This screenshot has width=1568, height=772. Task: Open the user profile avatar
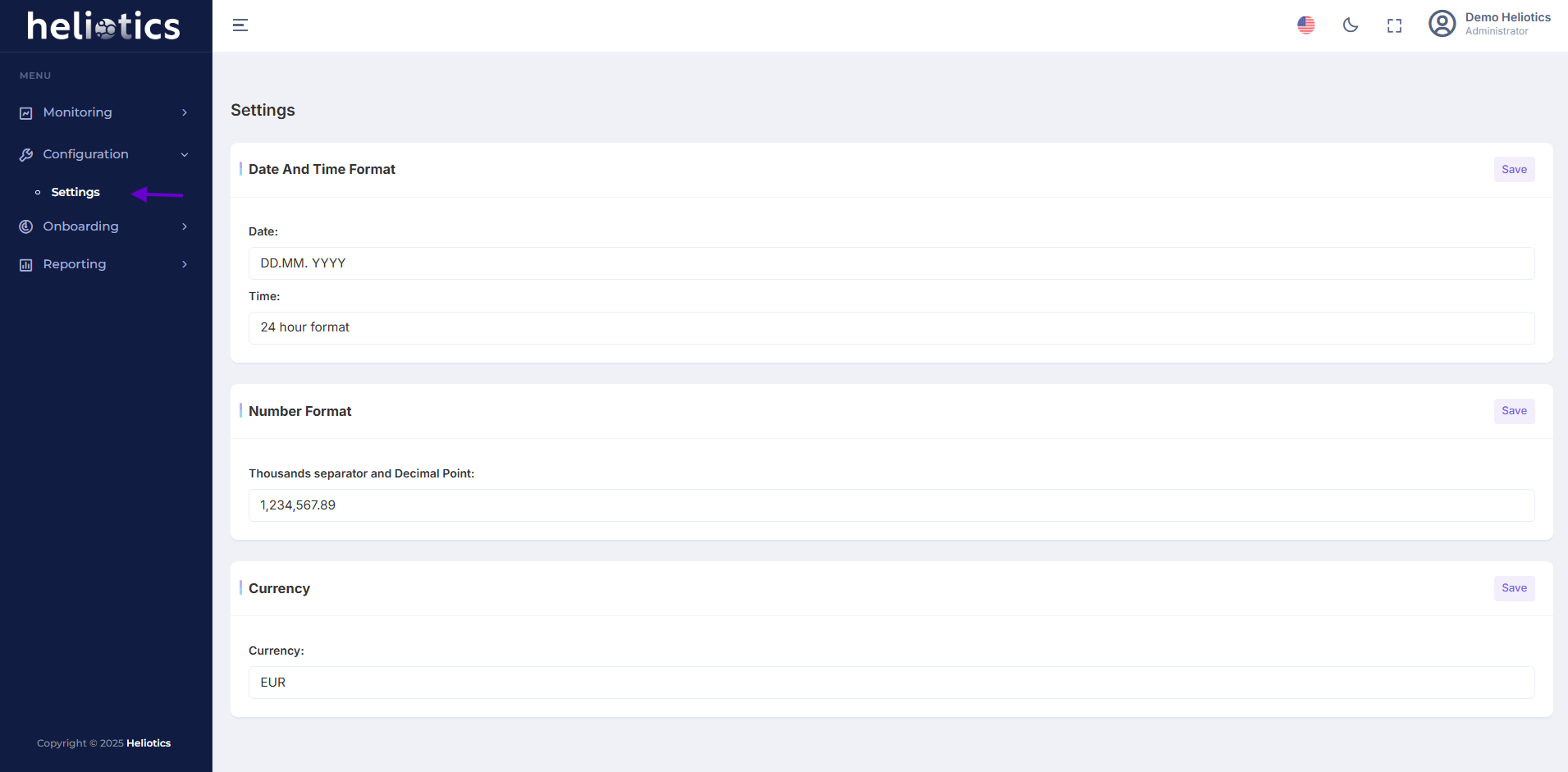point(1442,24)
